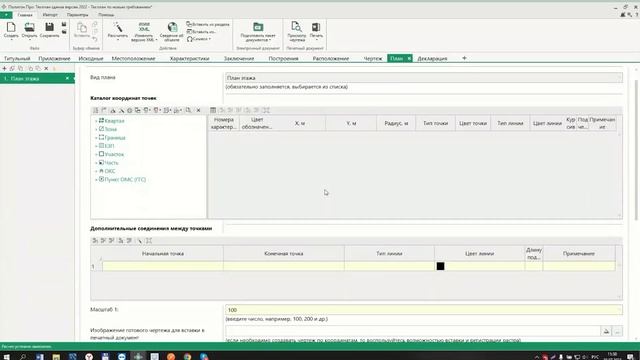Click the first icon in coordinates toolbar
The image size is (640, 360).
coord(96,110)
